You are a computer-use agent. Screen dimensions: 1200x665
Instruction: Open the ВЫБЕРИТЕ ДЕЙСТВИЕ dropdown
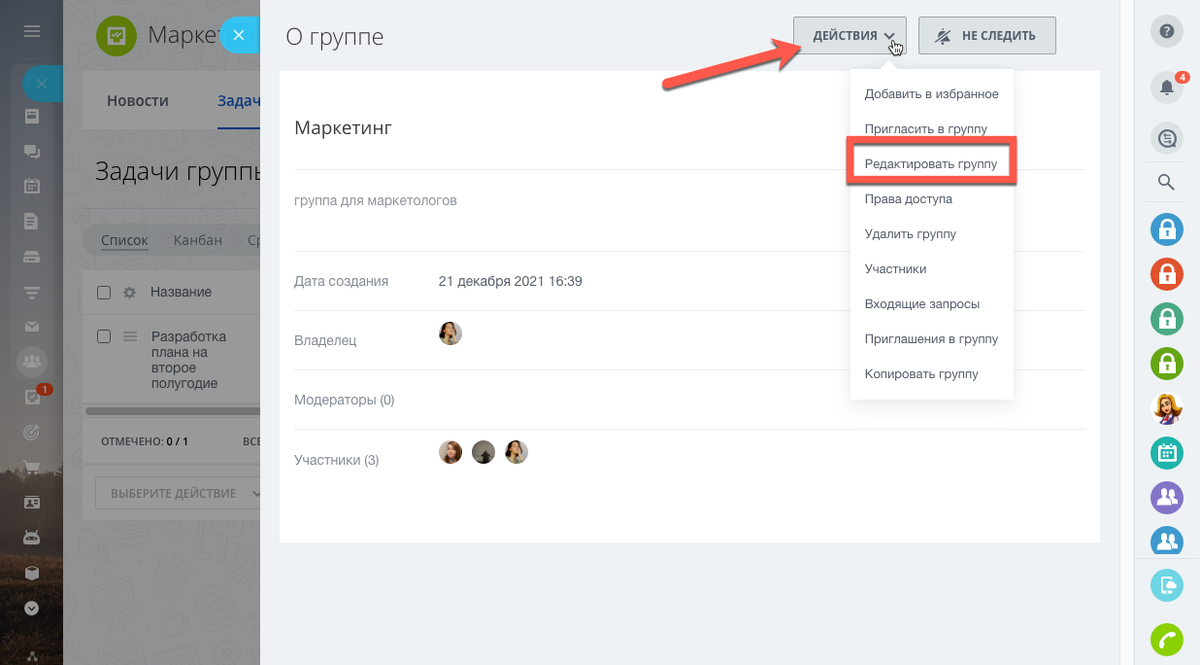(x=178, y=493)
